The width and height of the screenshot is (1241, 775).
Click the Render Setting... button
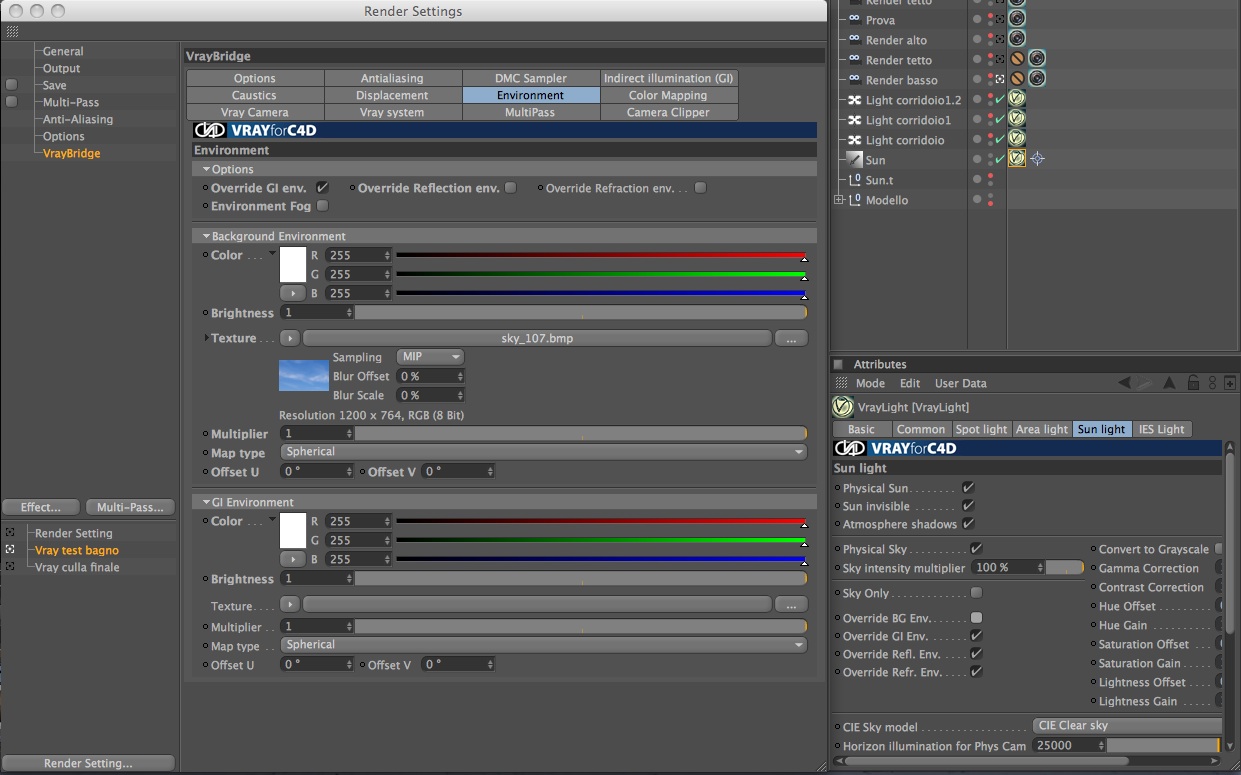[88, 763]
